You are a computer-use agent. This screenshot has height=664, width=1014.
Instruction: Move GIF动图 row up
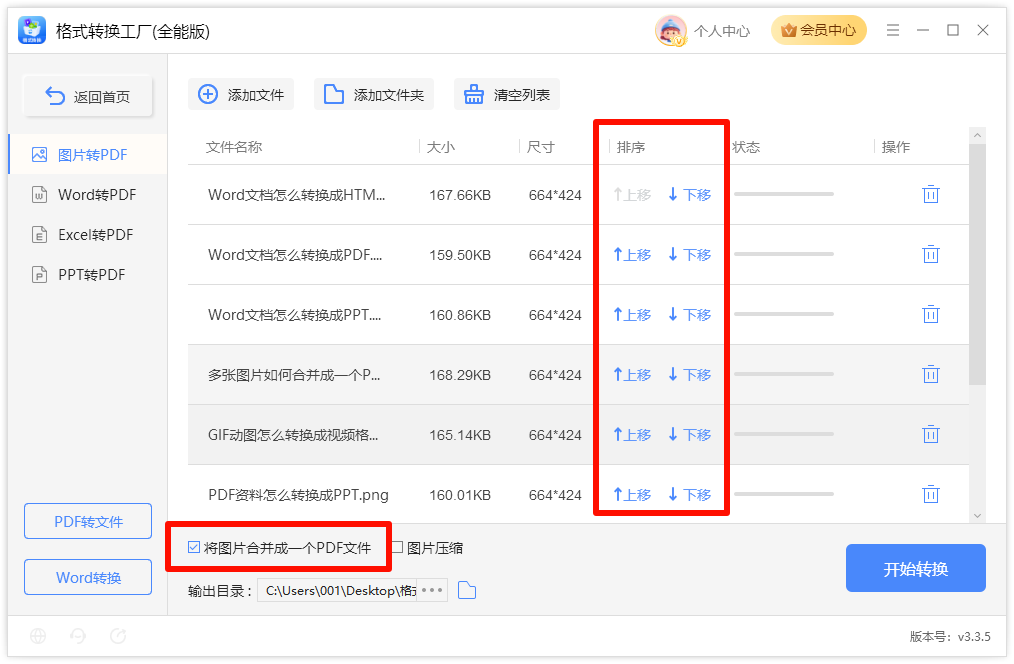pyautogui.click(x=632, y=435)
